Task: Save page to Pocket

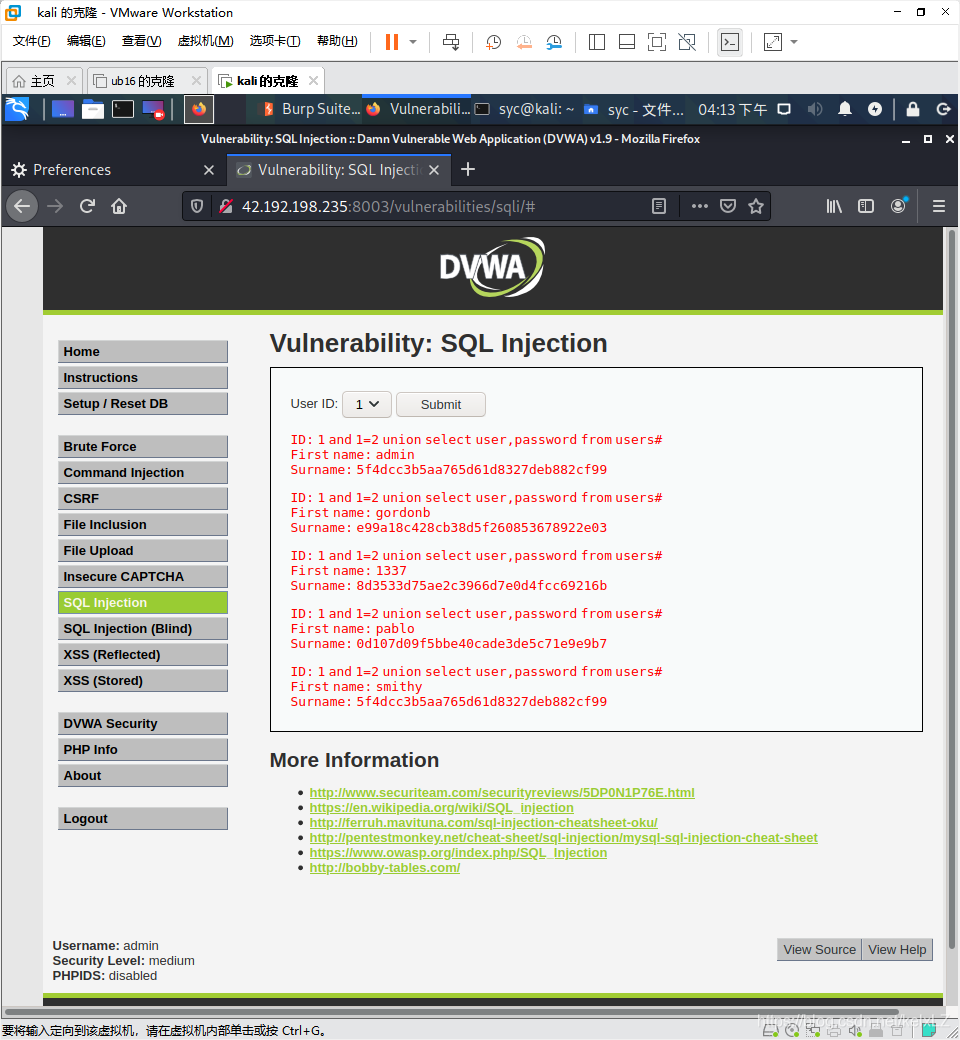Action: [x=728, y=206]
